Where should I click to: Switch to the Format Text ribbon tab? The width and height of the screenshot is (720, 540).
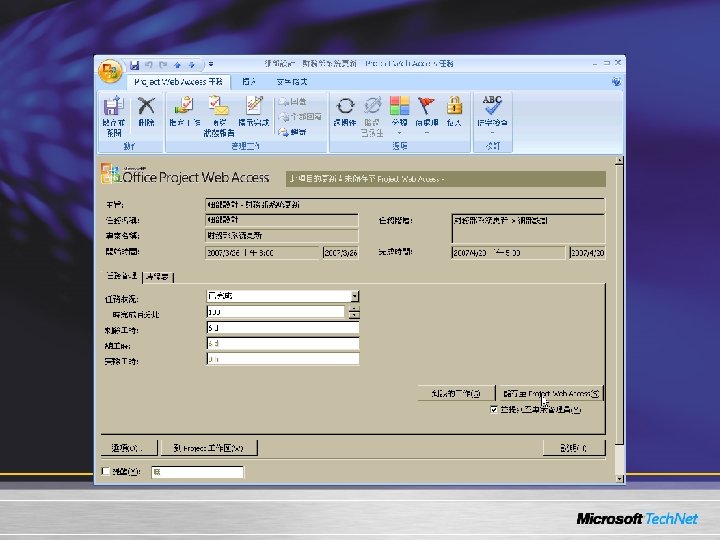coord(292,82)
